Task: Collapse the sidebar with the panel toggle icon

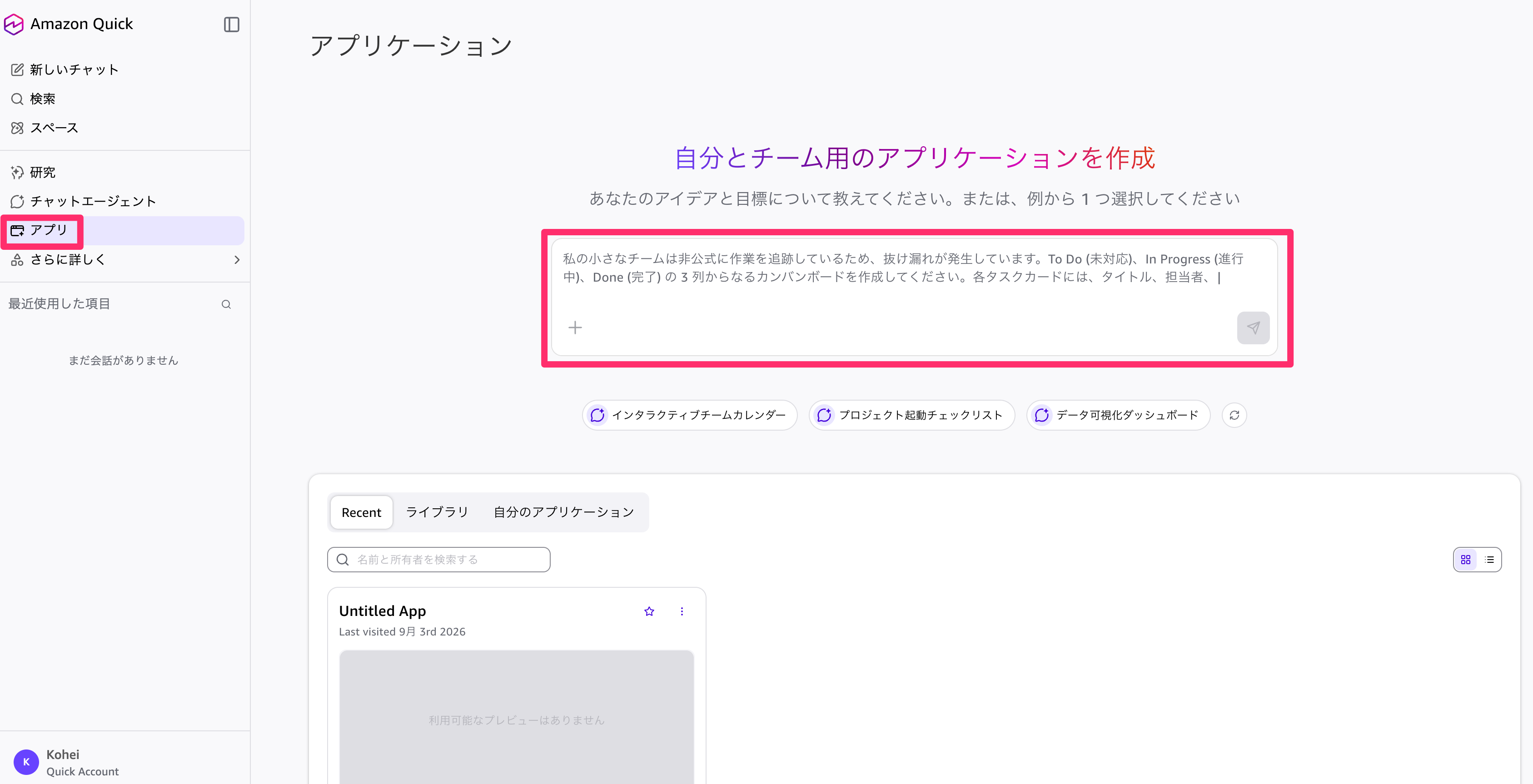Action: (x=232, y=25)
